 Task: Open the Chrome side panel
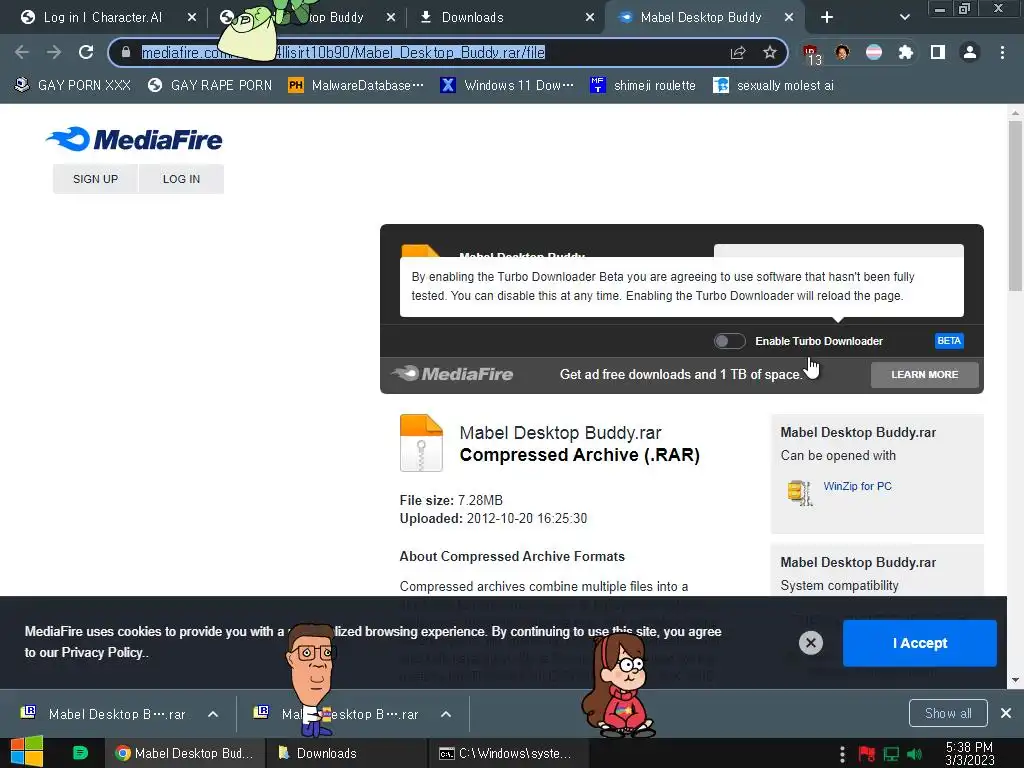pyautogui.click(x=938, y=52)
